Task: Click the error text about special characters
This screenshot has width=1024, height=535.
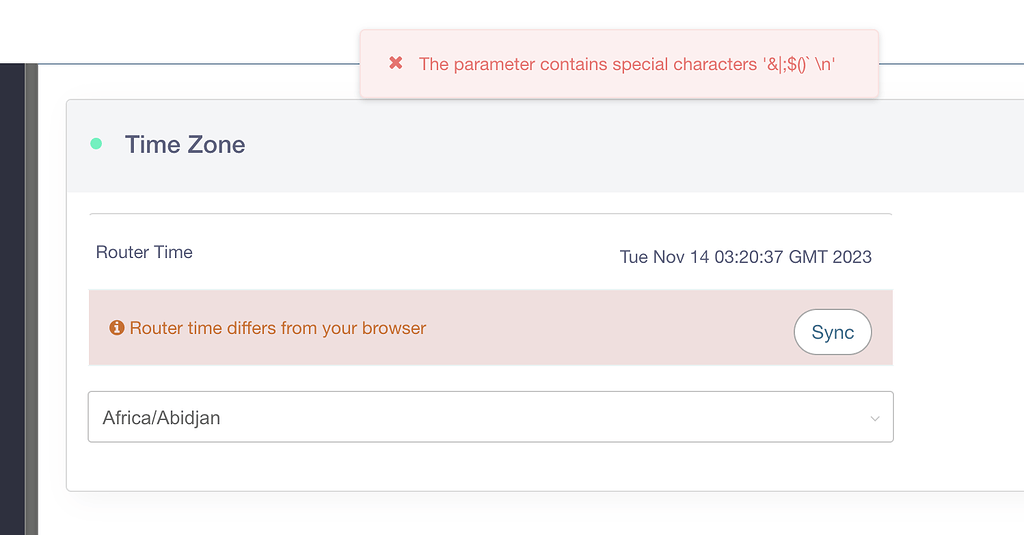Action: click(627, 64)
